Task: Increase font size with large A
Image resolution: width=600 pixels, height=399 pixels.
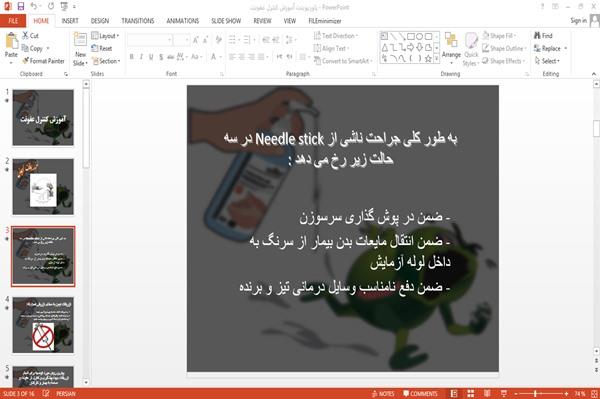Action: point(196,40)
